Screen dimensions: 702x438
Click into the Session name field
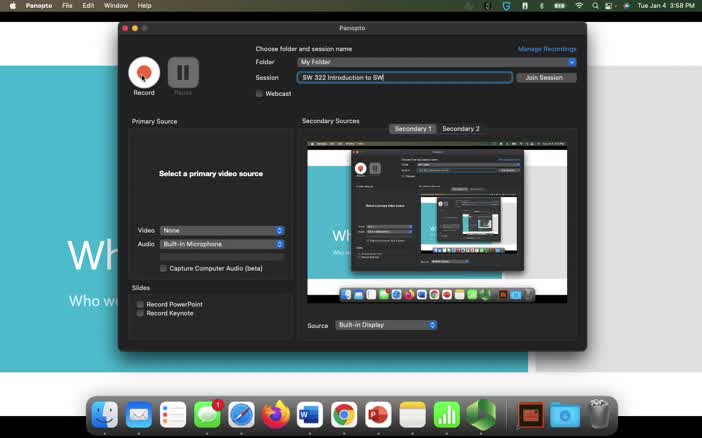tap(405, 77)
